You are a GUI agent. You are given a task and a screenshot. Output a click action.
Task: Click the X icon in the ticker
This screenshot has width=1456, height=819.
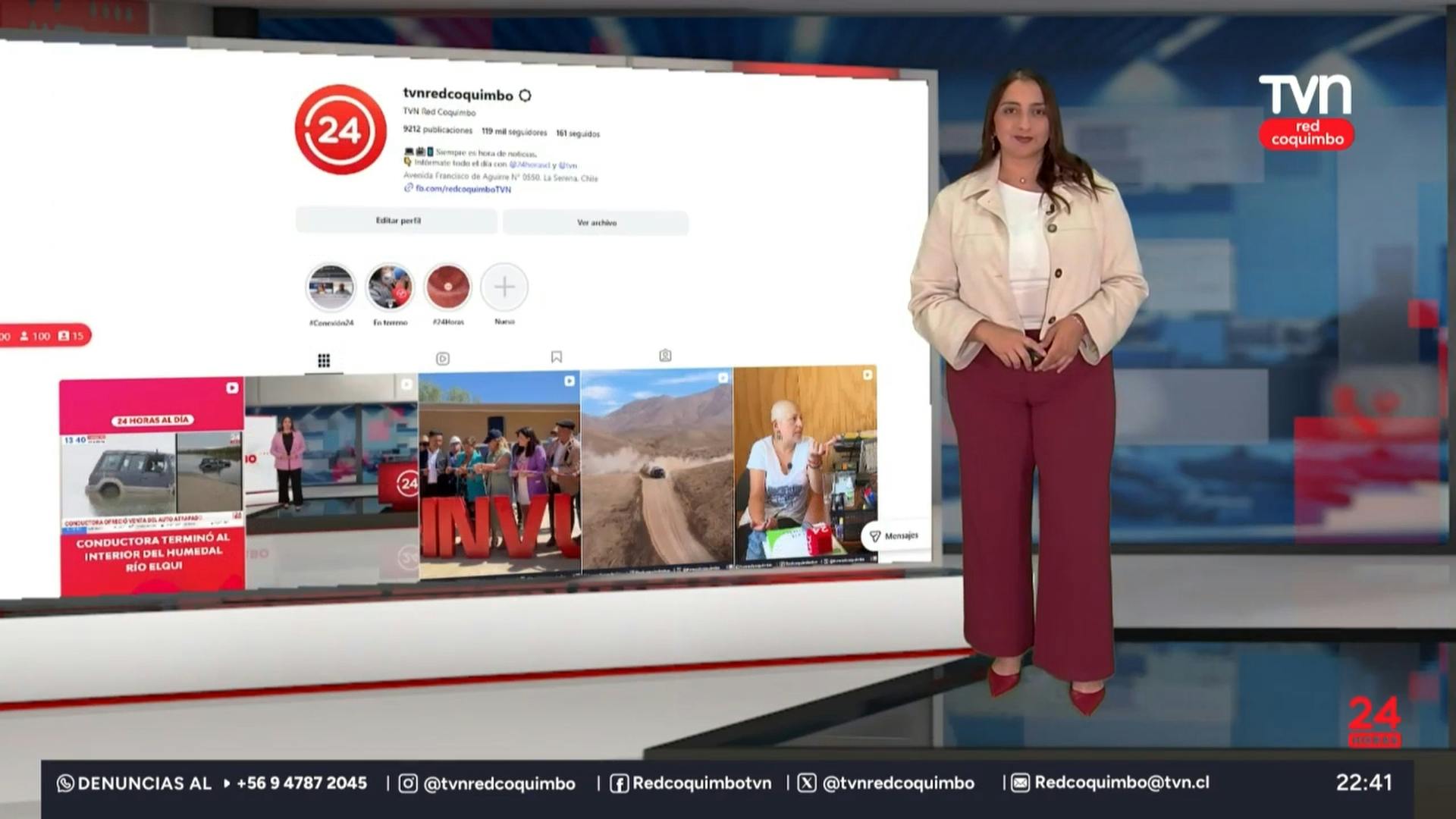point(807,783)
